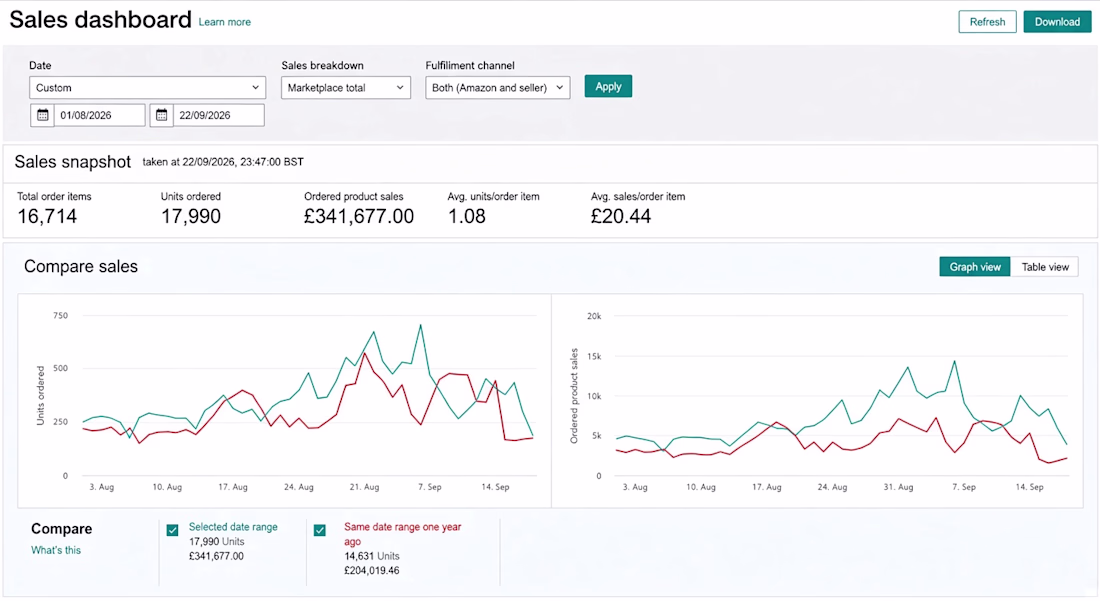The height and width of the screenshot is (601, 1100).
Task: Click the end date field 22/09/2026
Action: (219, 115)
